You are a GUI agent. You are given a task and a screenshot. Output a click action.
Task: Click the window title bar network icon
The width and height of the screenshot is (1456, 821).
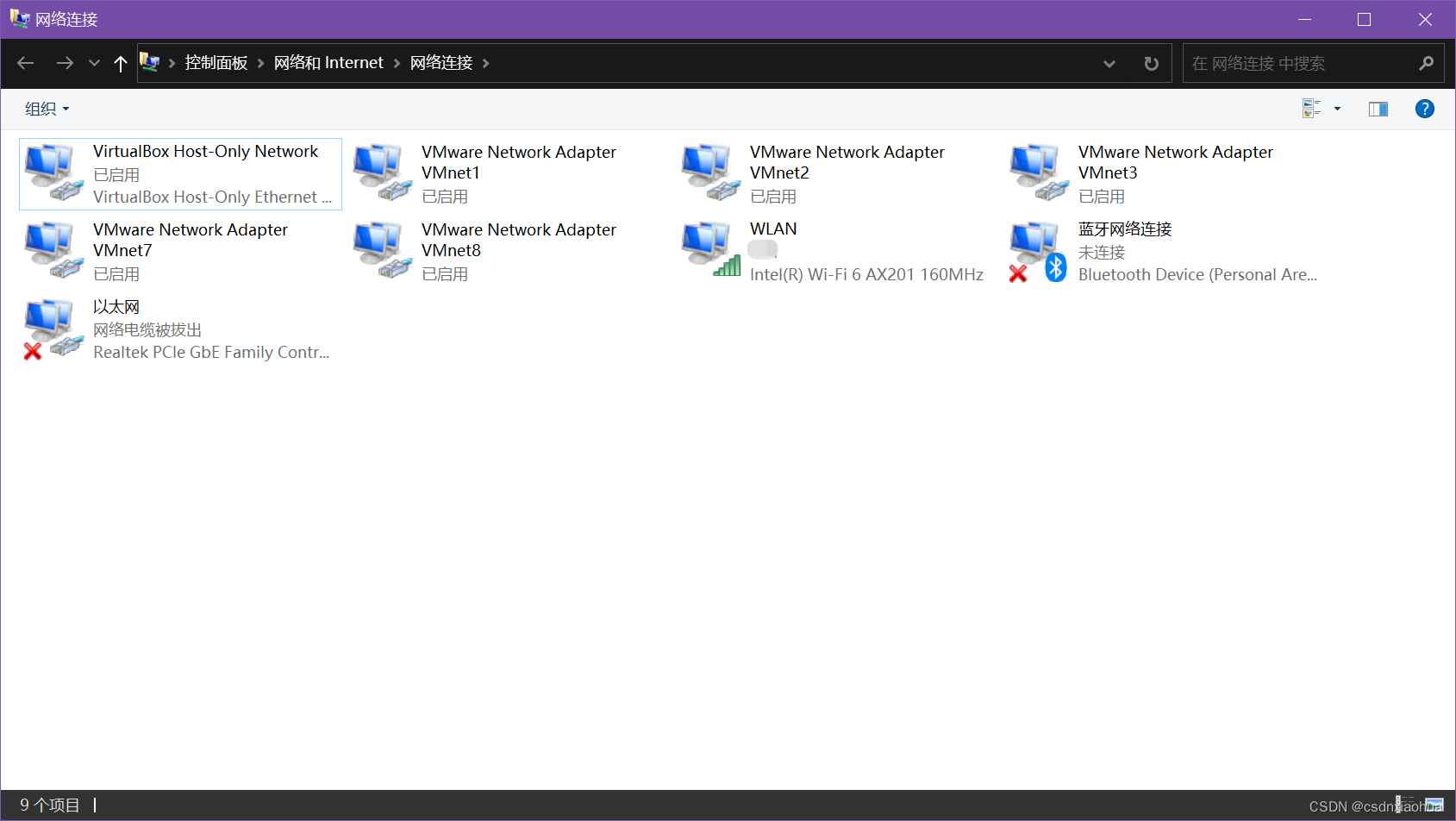[20, 18]
